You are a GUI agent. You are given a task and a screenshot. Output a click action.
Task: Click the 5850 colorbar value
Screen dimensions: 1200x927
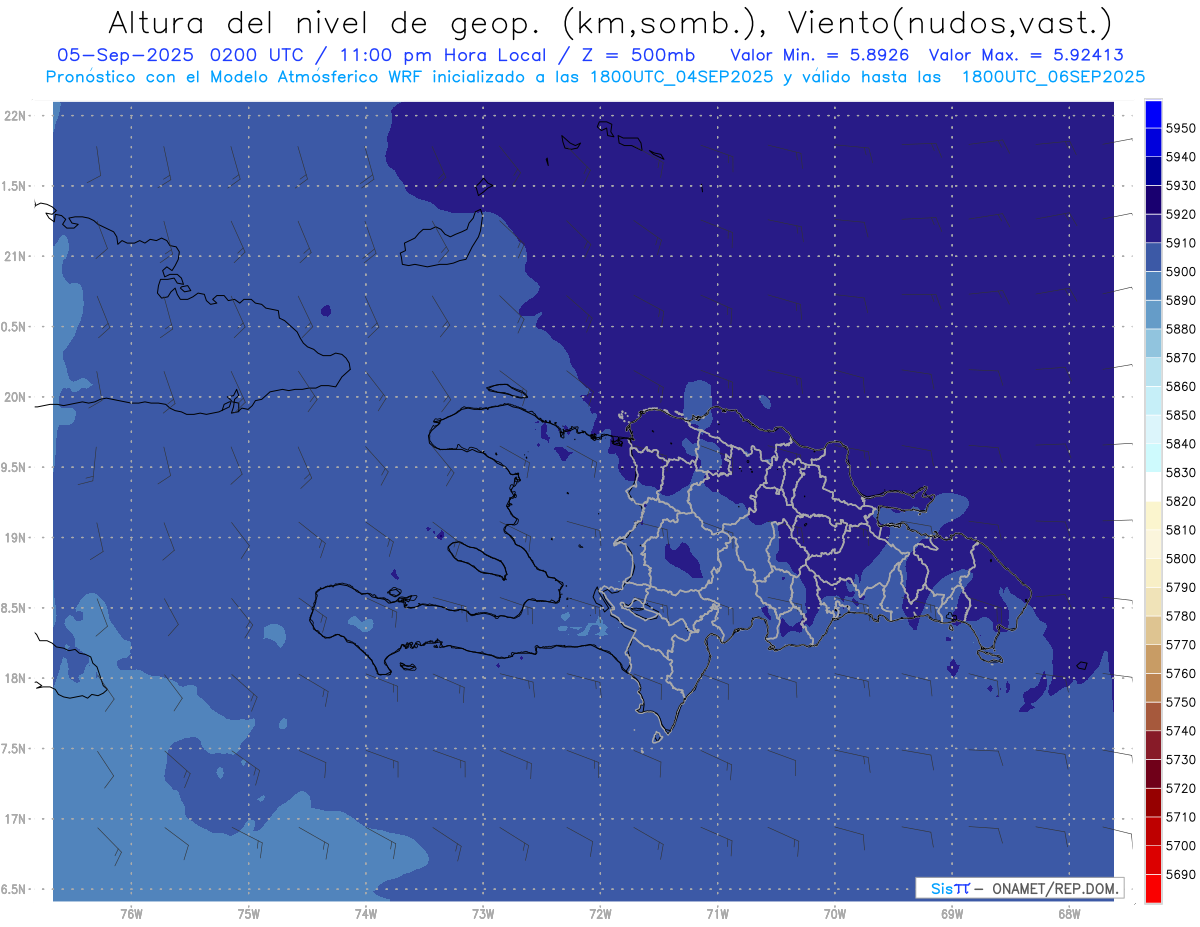point(1180,415)
